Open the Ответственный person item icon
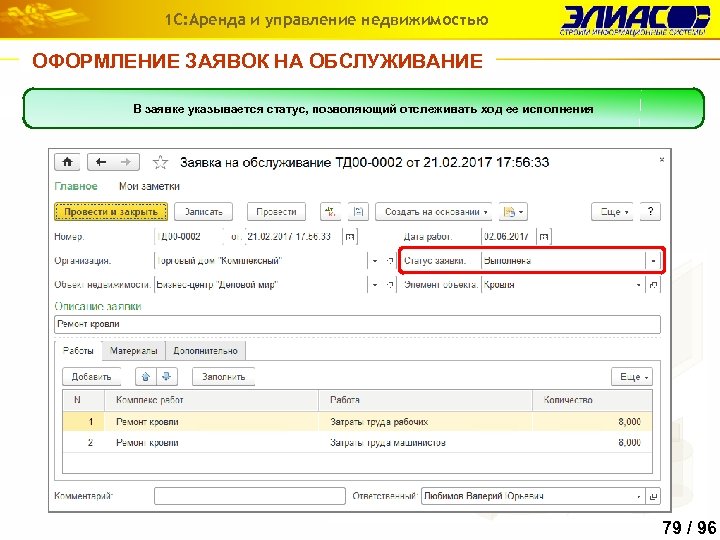Image resolution: width=720 pixels, height=540 pixels. [x=653, y=496]
